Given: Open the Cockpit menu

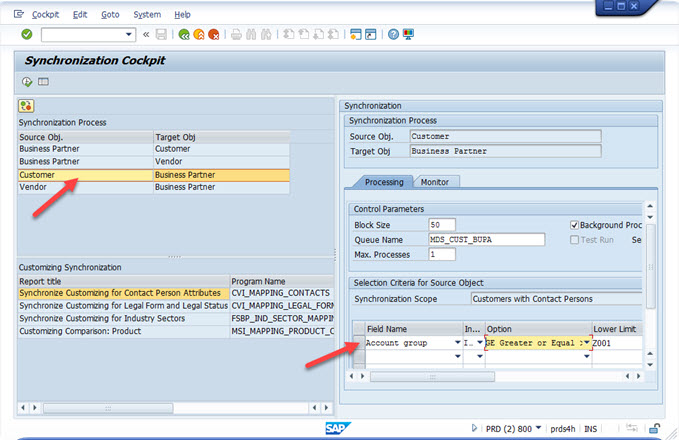Looking at the screenshot, I should pyautogui.click(x=45, y=15).
